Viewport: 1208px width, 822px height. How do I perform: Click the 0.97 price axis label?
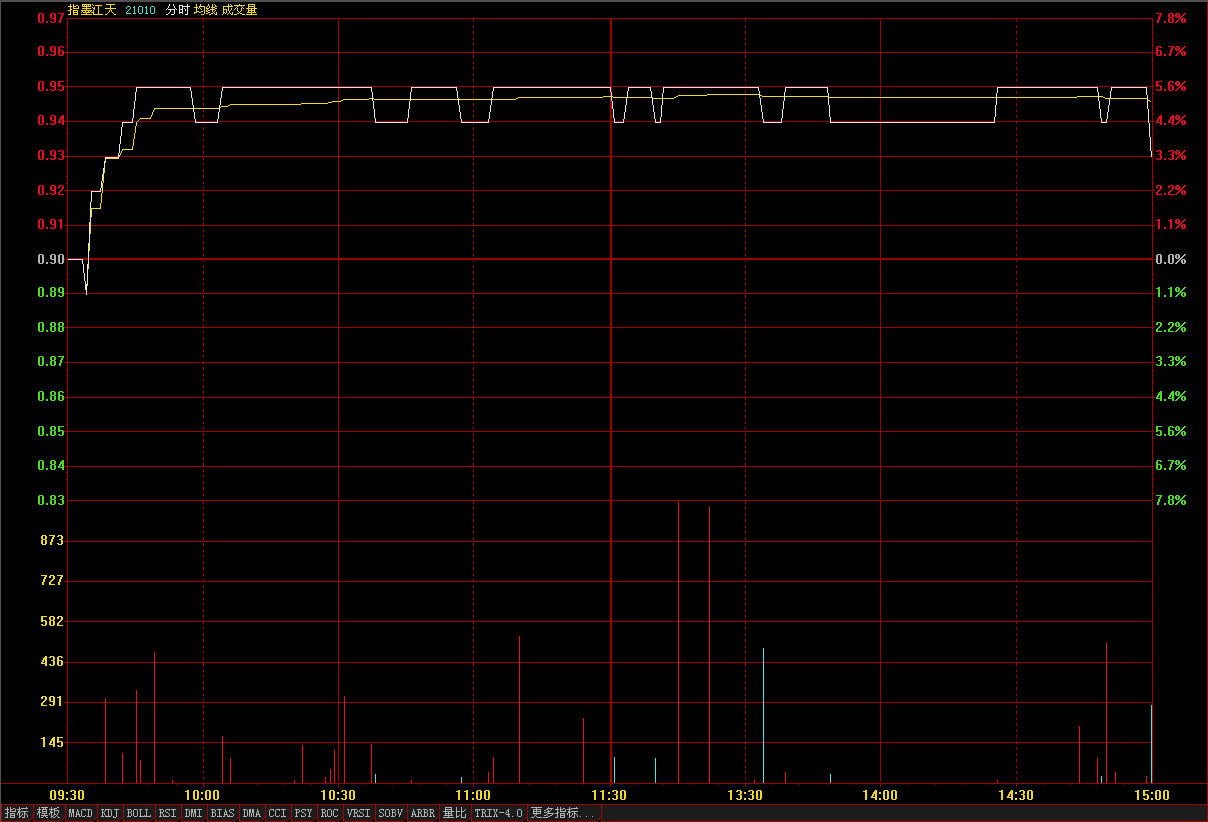click(x=50, y=18)
